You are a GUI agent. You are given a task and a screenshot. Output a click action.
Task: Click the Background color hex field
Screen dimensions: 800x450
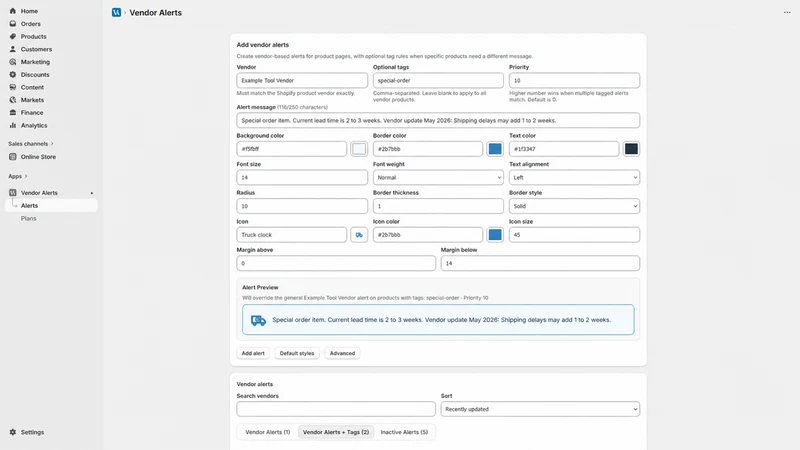point(292,149)
